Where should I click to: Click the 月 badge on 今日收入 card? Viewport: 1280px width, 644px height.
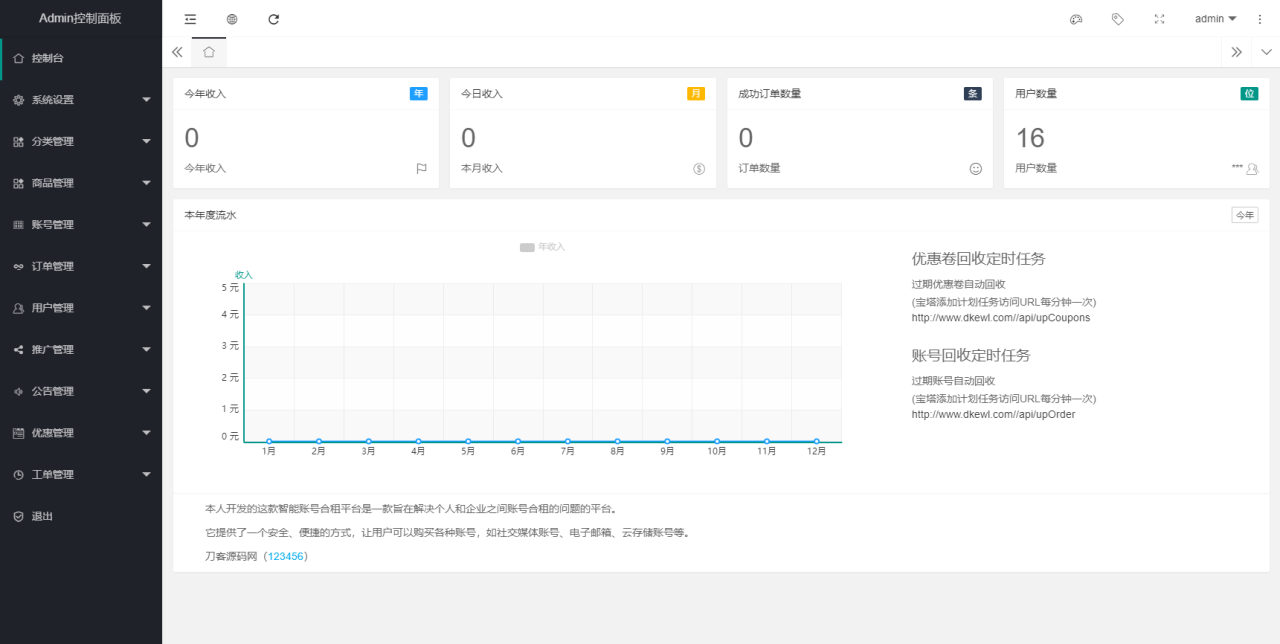696,93
